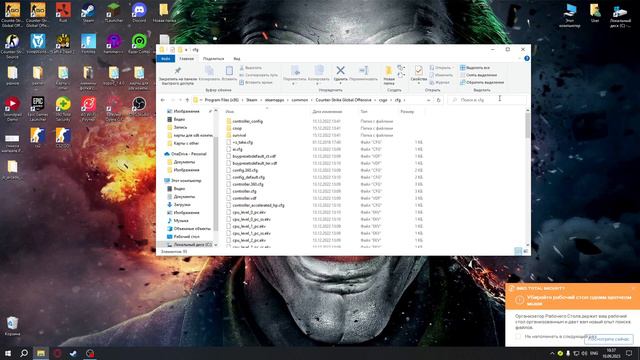Switch to the Главная (Home) ribbon tab
Viewport: 640px width, 360px height.
(x=187, y=59)
